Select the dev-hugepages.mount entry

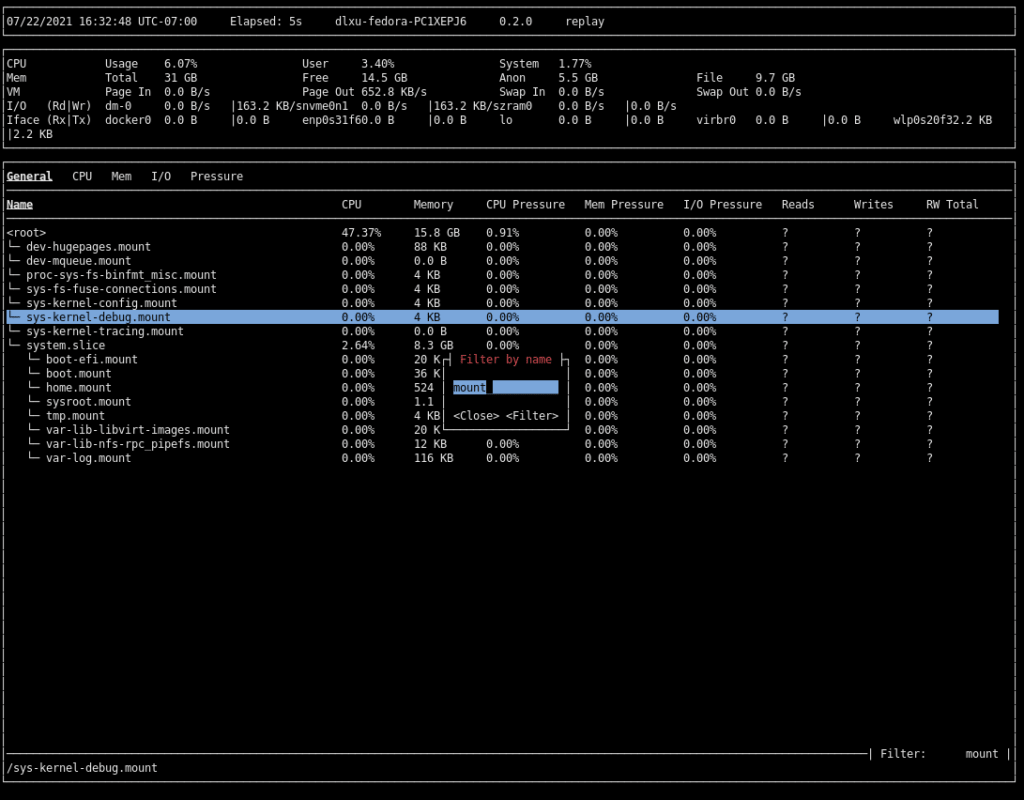click(88, 247)
